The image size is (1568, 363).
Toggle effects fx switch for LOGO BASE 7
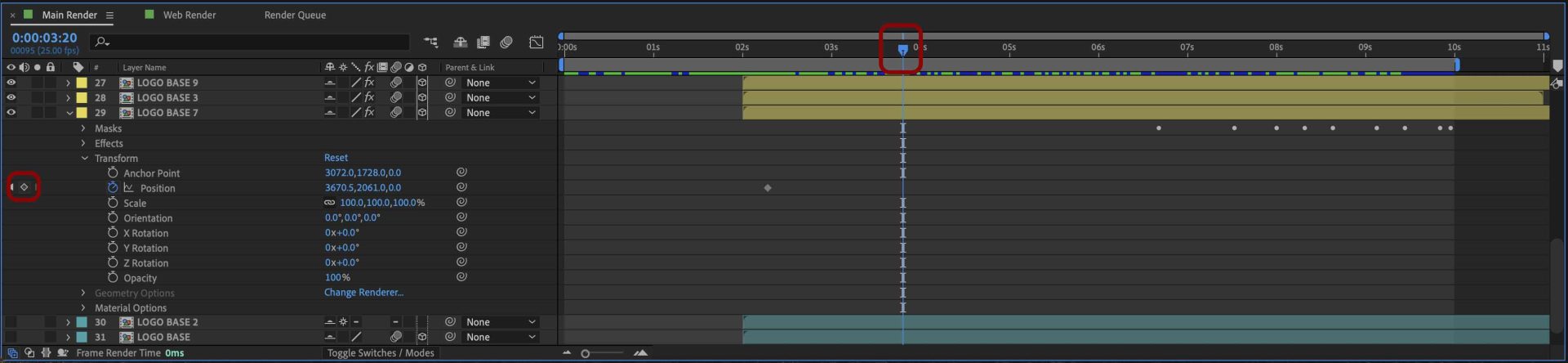coord(369,113)
